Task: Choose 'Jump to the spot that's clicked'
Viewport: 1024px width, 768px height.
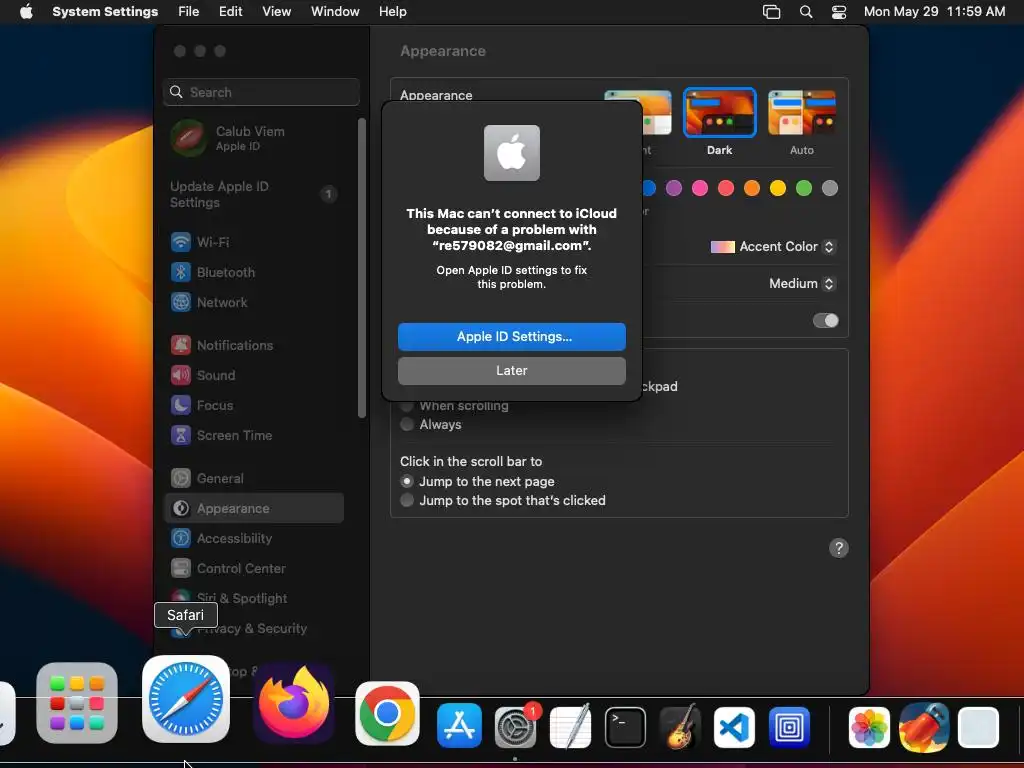Action: 407,500
